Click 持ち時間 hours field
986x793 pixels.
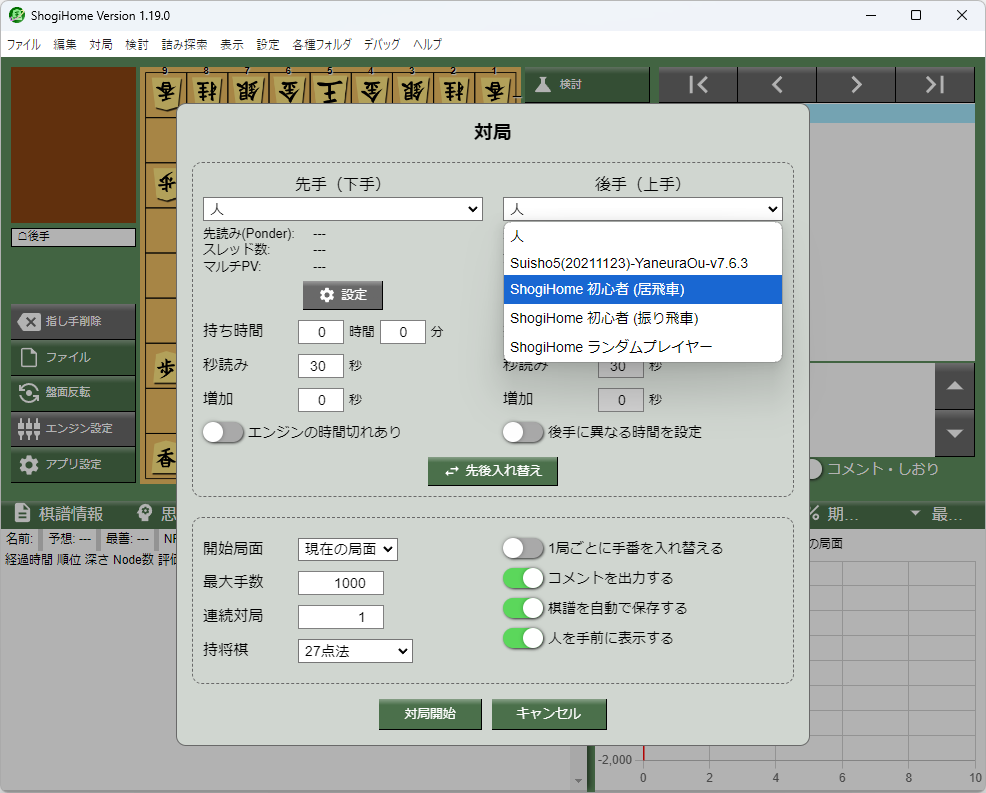[321, 332]
